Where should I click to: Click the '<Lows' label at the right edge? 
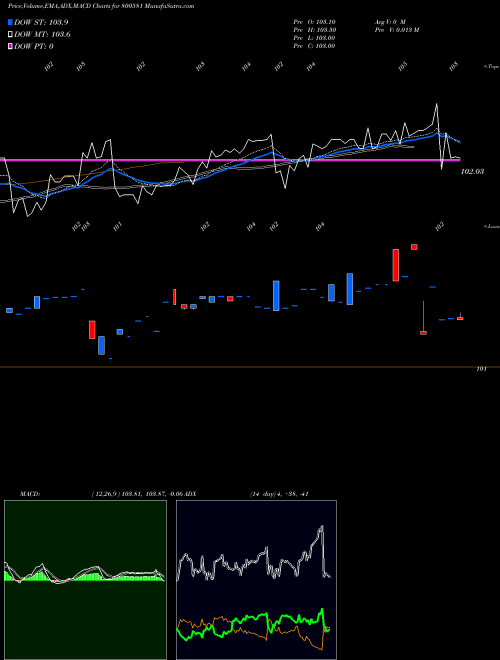tap(492, 226)
